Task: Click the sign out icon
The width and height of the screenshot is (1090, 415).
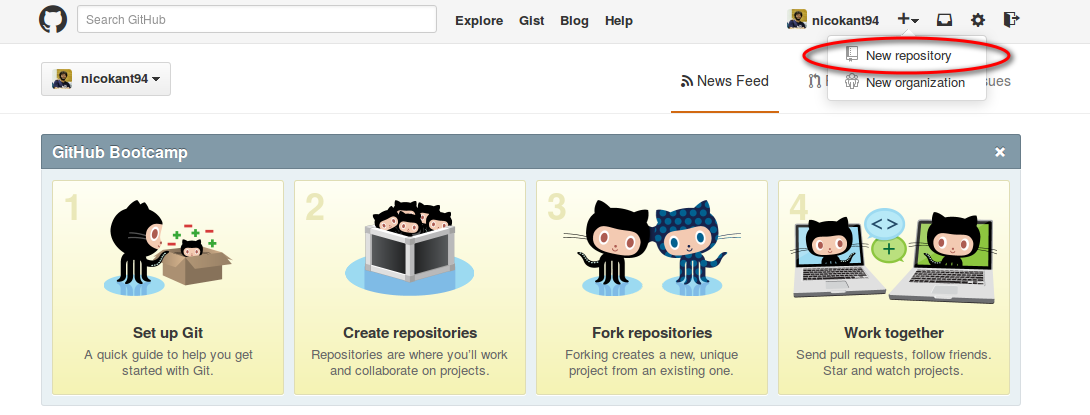Action: [1011, 19]
